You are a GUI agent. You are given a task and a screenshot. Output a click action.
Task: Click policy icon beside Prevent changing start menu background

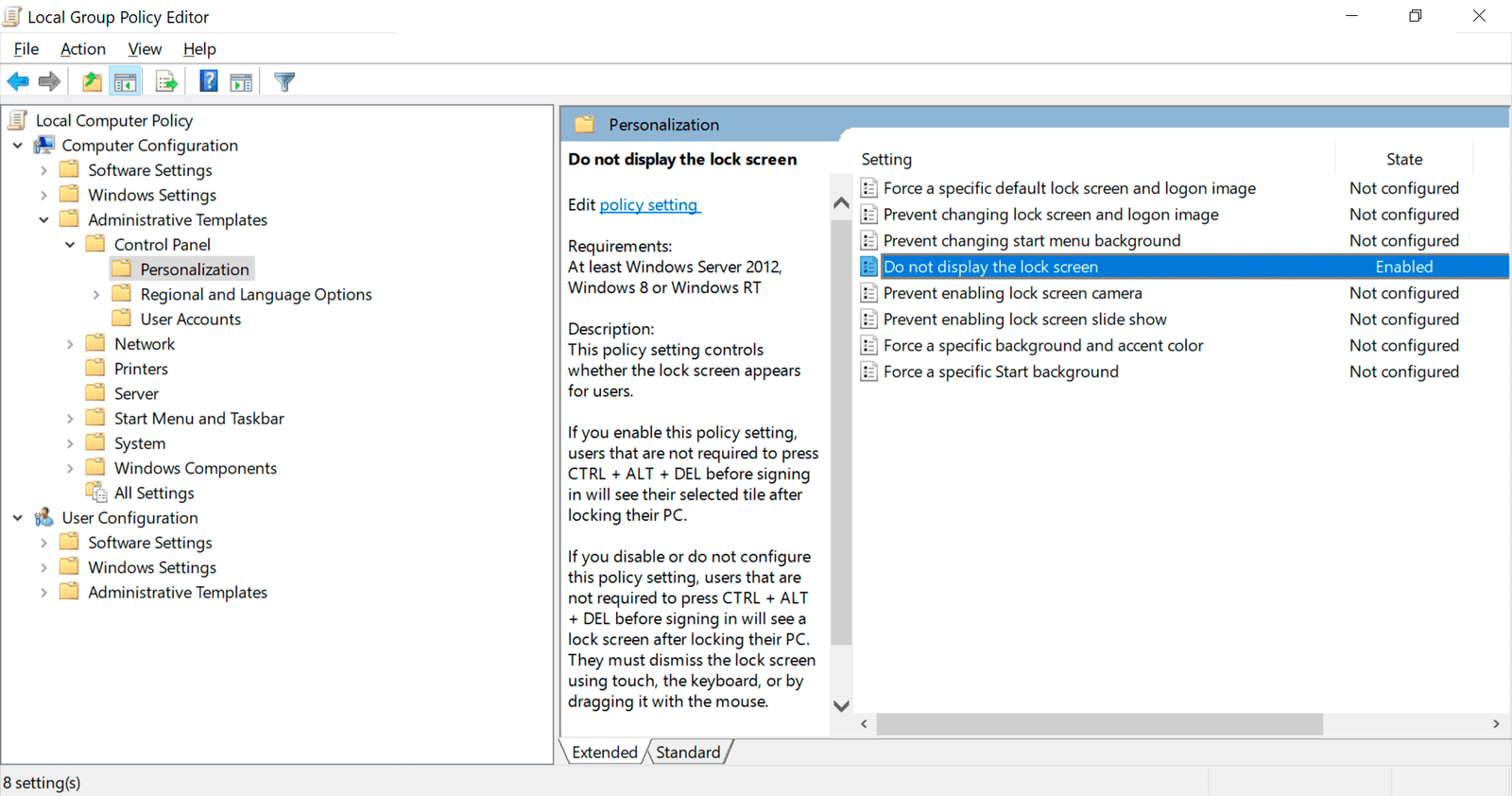869,240
